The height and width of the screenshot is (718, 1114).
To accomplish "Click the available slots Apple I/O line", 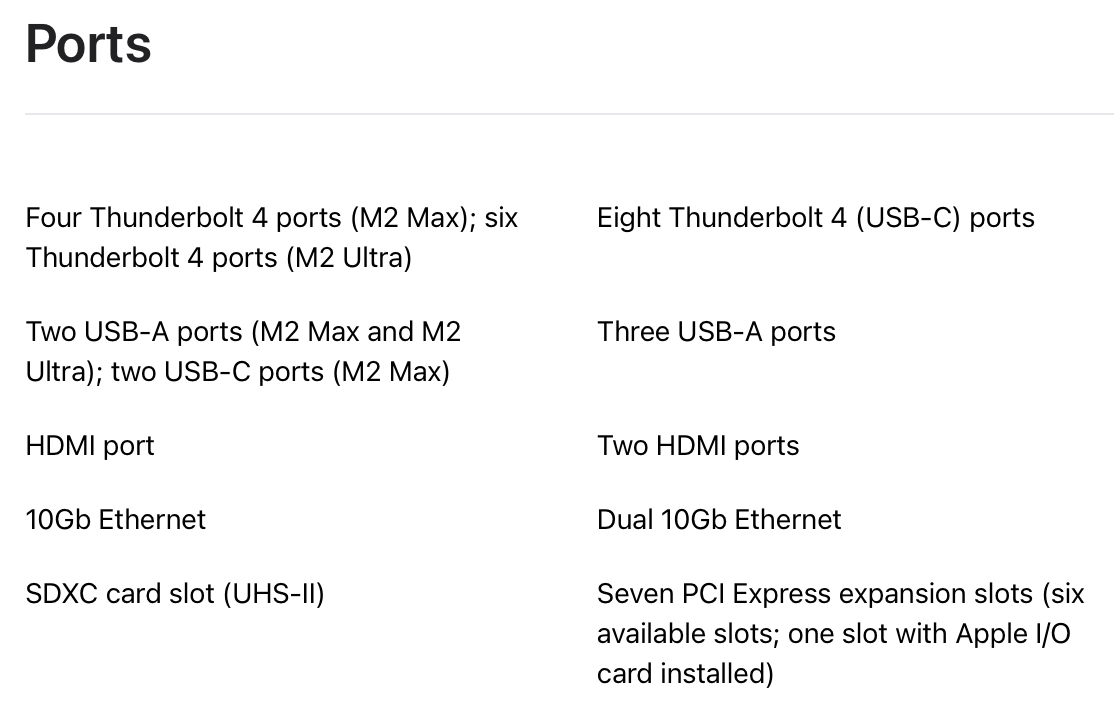I will (833, 633).
